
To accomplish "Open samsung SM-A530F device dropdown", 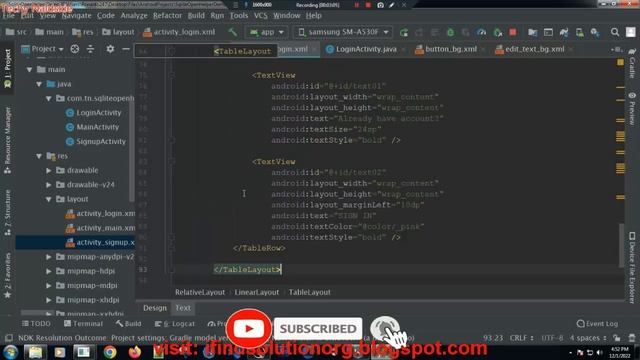I will tap(343, 32).
